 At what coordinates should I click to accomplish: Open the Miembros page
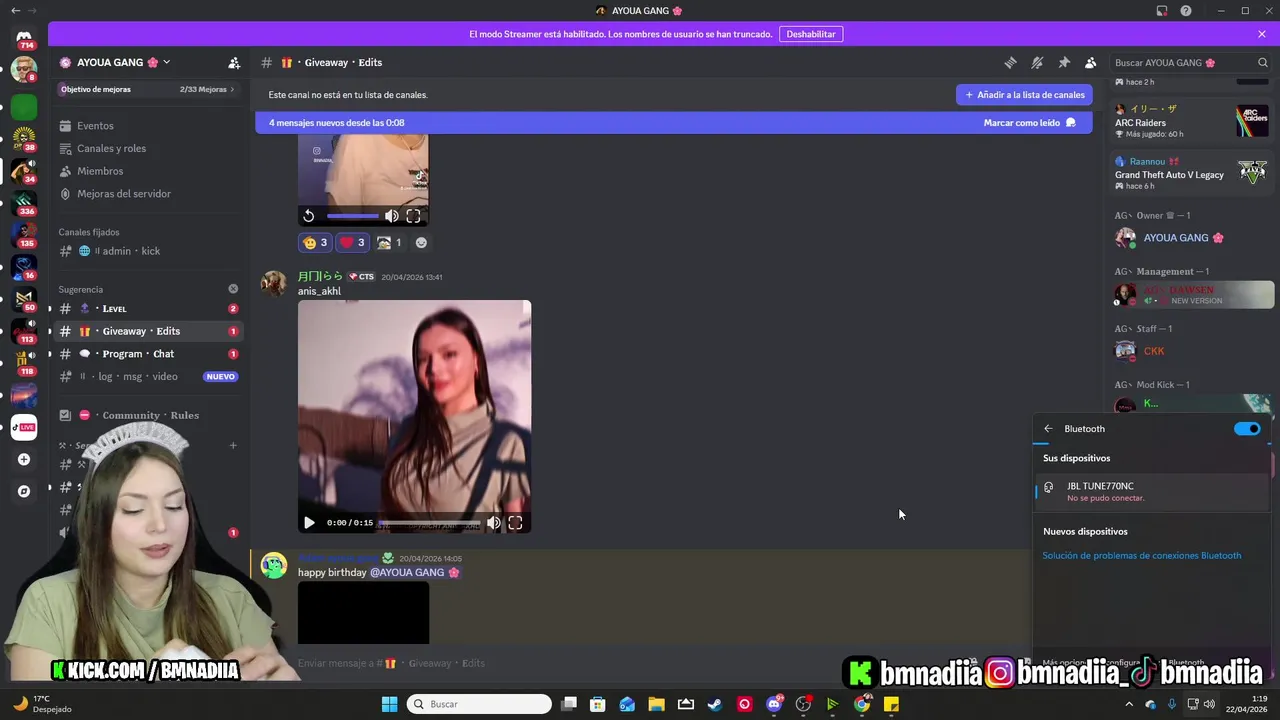pos(148,171)
